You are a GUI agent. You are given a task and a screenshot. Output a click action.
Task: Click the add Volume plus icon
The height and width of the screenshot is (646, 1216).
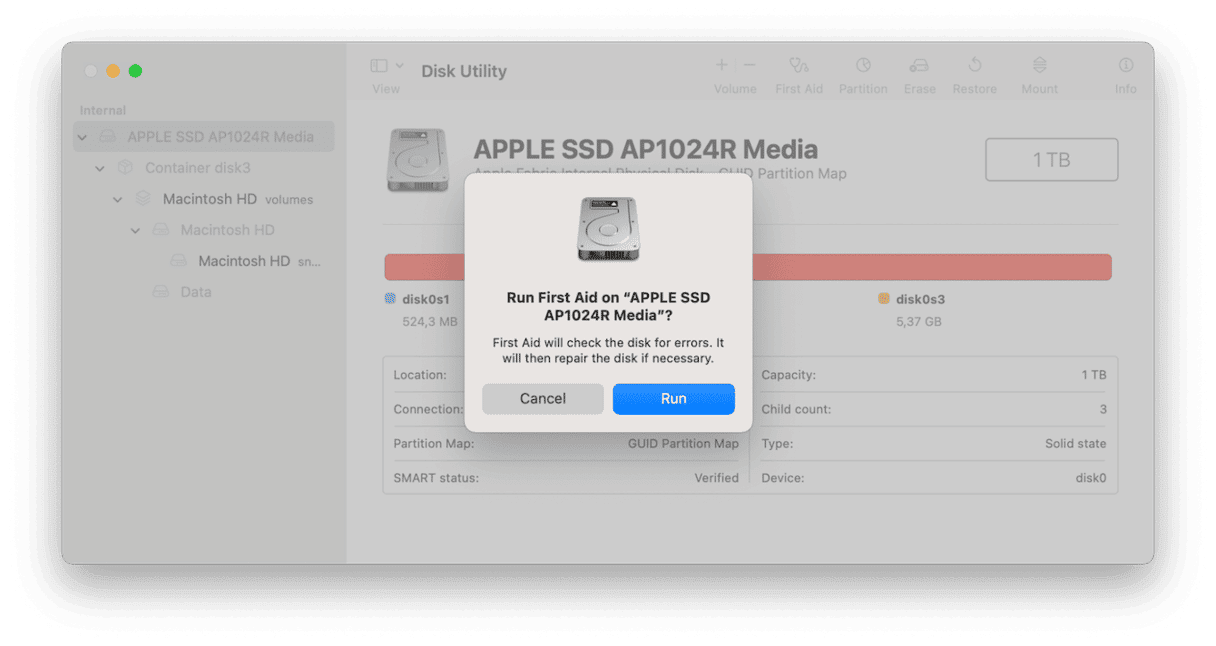721,66
